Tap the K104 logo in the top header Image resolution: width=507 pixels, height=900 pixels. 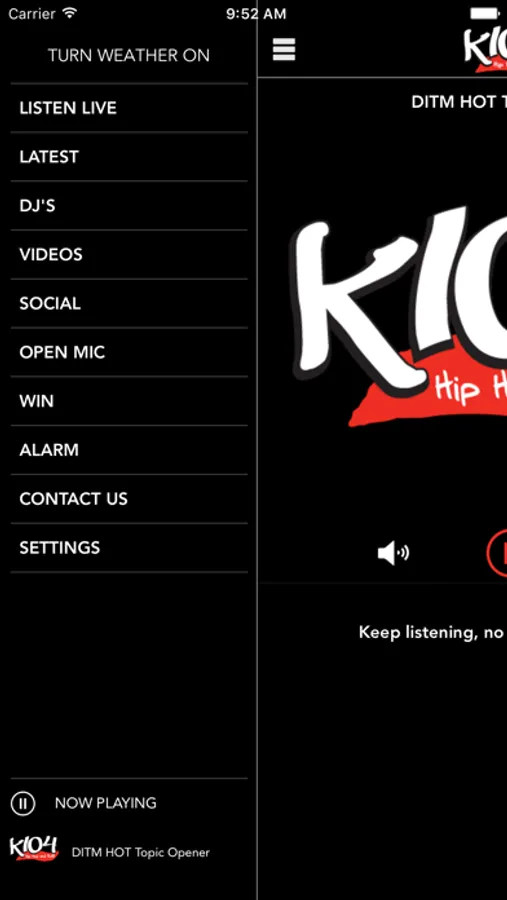[x=486, y=49]
